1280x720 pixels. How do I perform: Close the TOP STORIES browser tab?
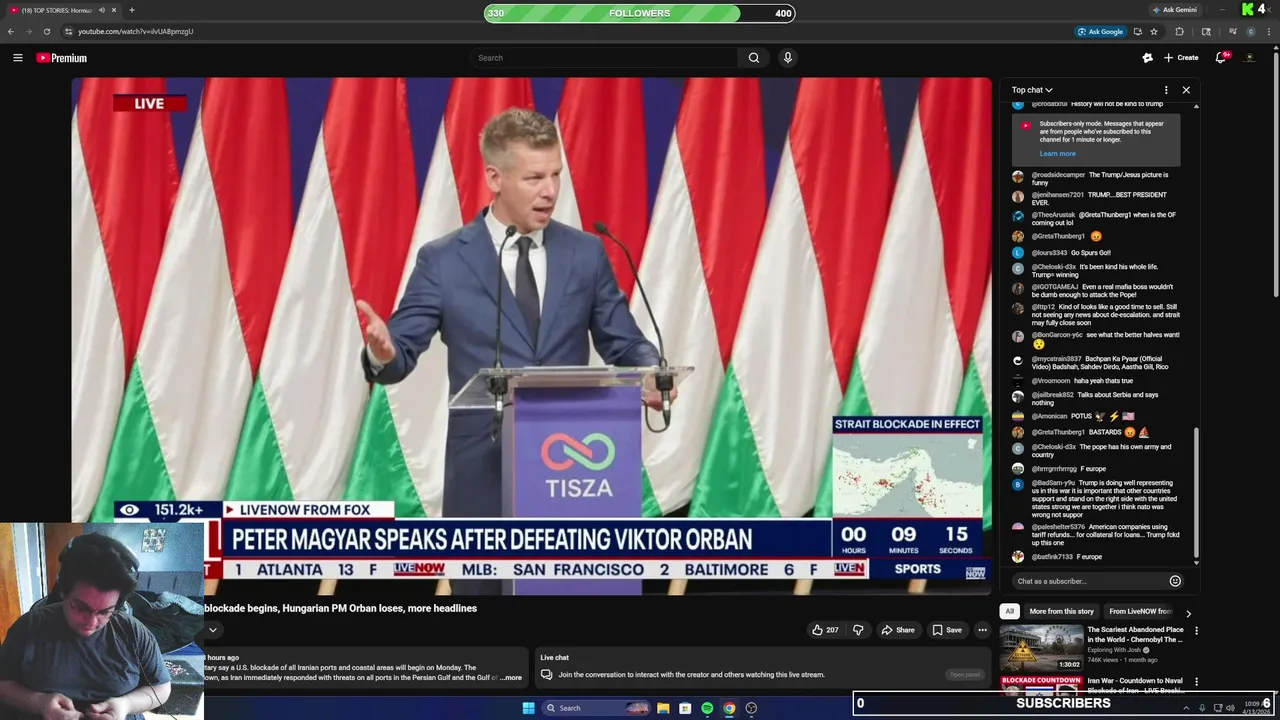[113, 10]
